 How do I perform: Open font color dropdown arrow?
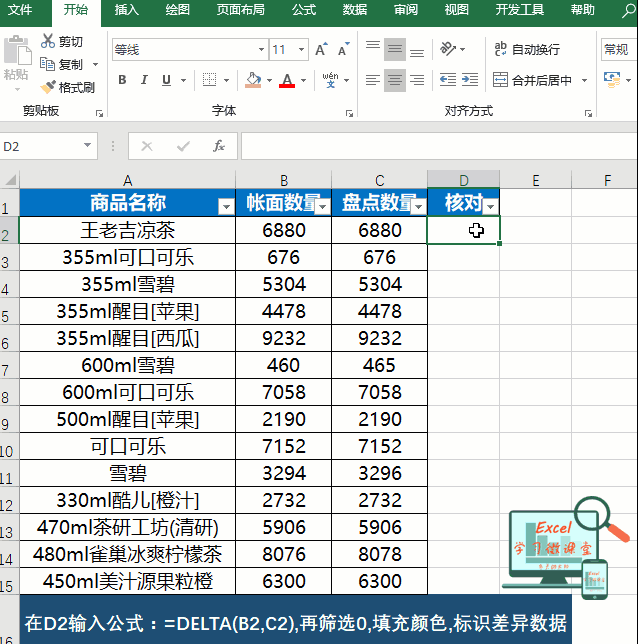tap(304, 80)
